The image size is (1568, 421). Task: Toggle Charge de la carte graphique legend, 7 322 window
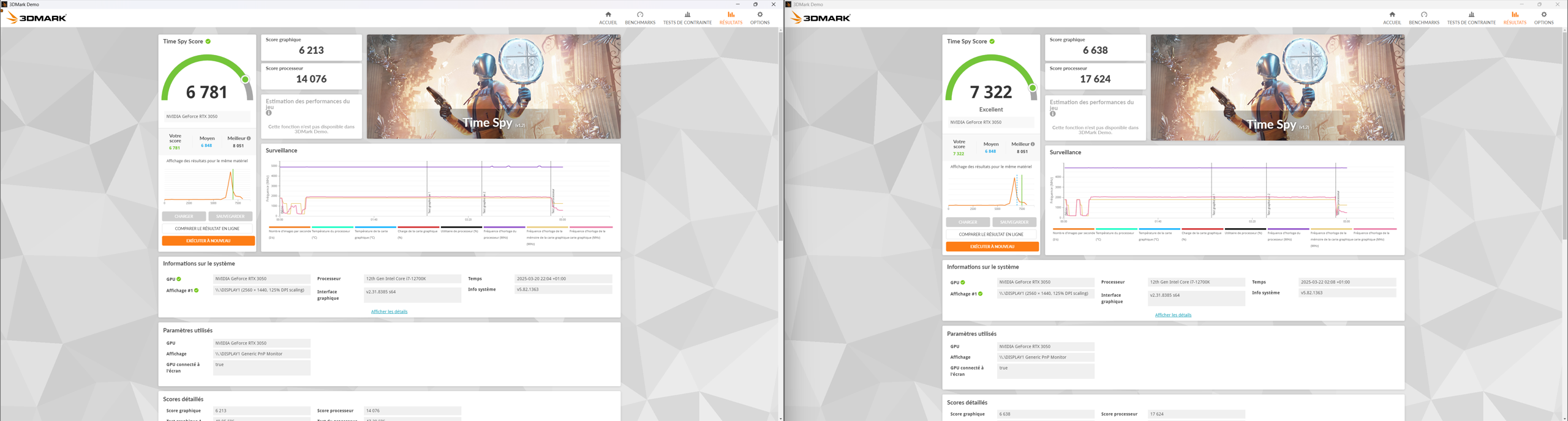point(1202,236)
